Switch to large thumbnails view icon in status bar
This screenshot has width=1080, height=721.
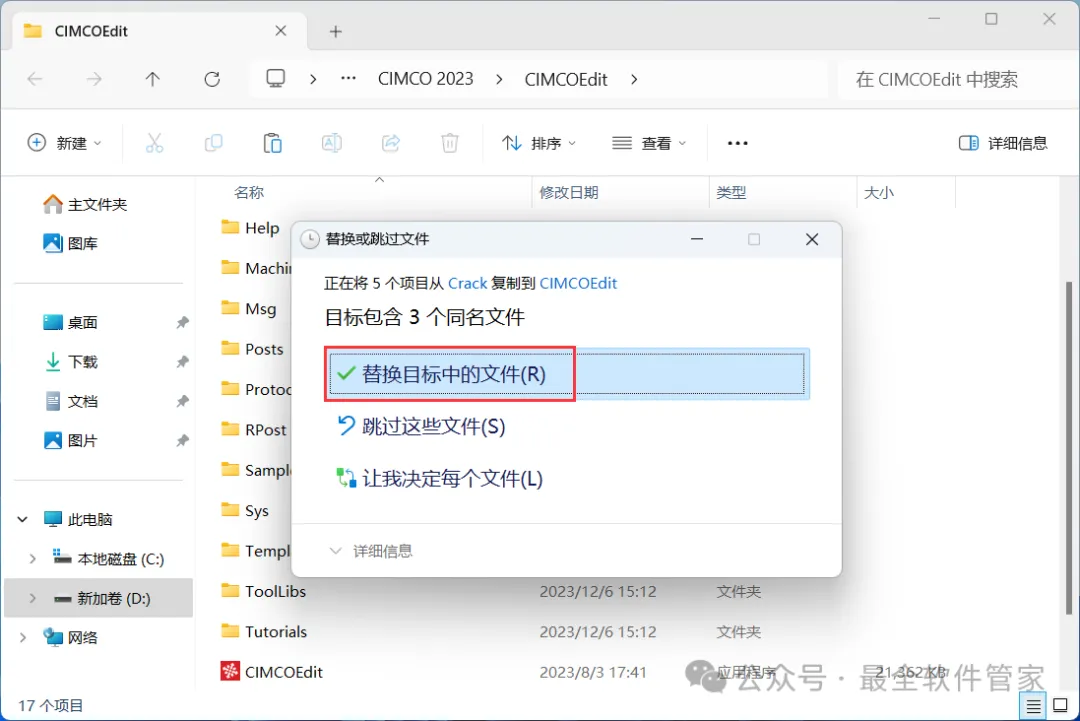point(1061,706)
